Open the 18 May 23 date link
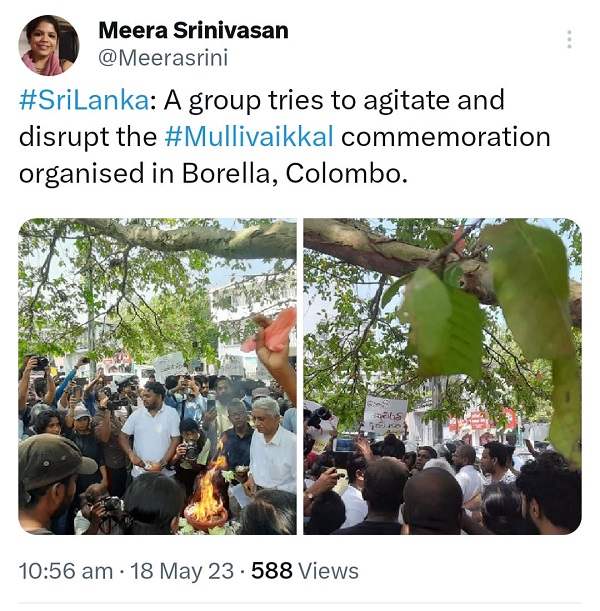Viewport: 600px width, 611px height. 182,571
